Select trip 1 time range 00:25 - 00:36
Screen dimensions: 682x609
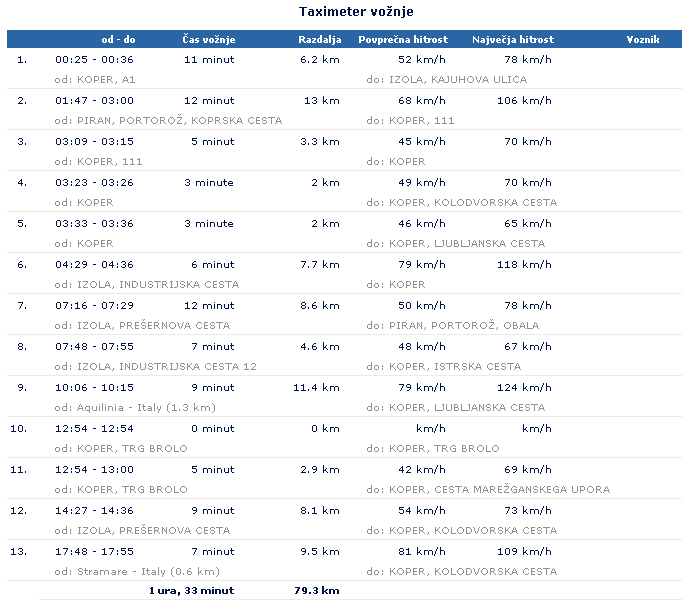(94, 60)
